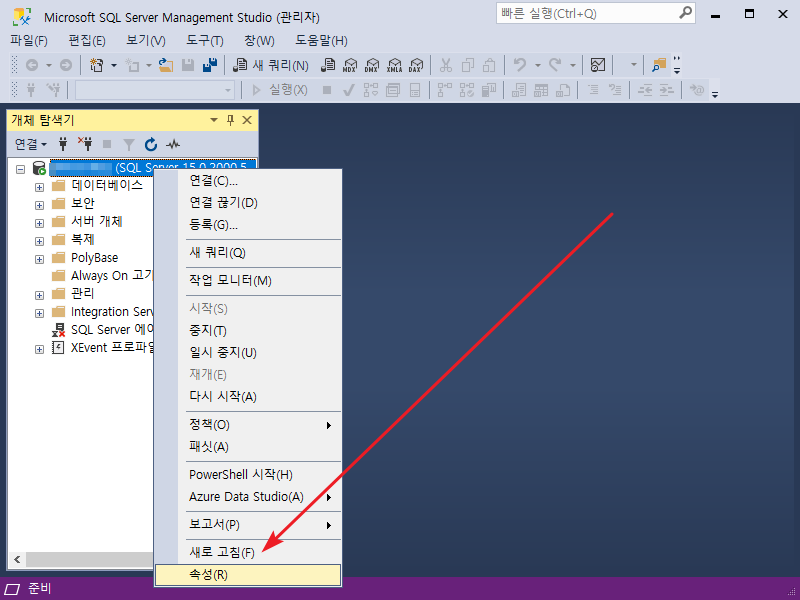Click the Open File folder icon
Viewport: 800px width, 600px height.
[x=165, y=65]
